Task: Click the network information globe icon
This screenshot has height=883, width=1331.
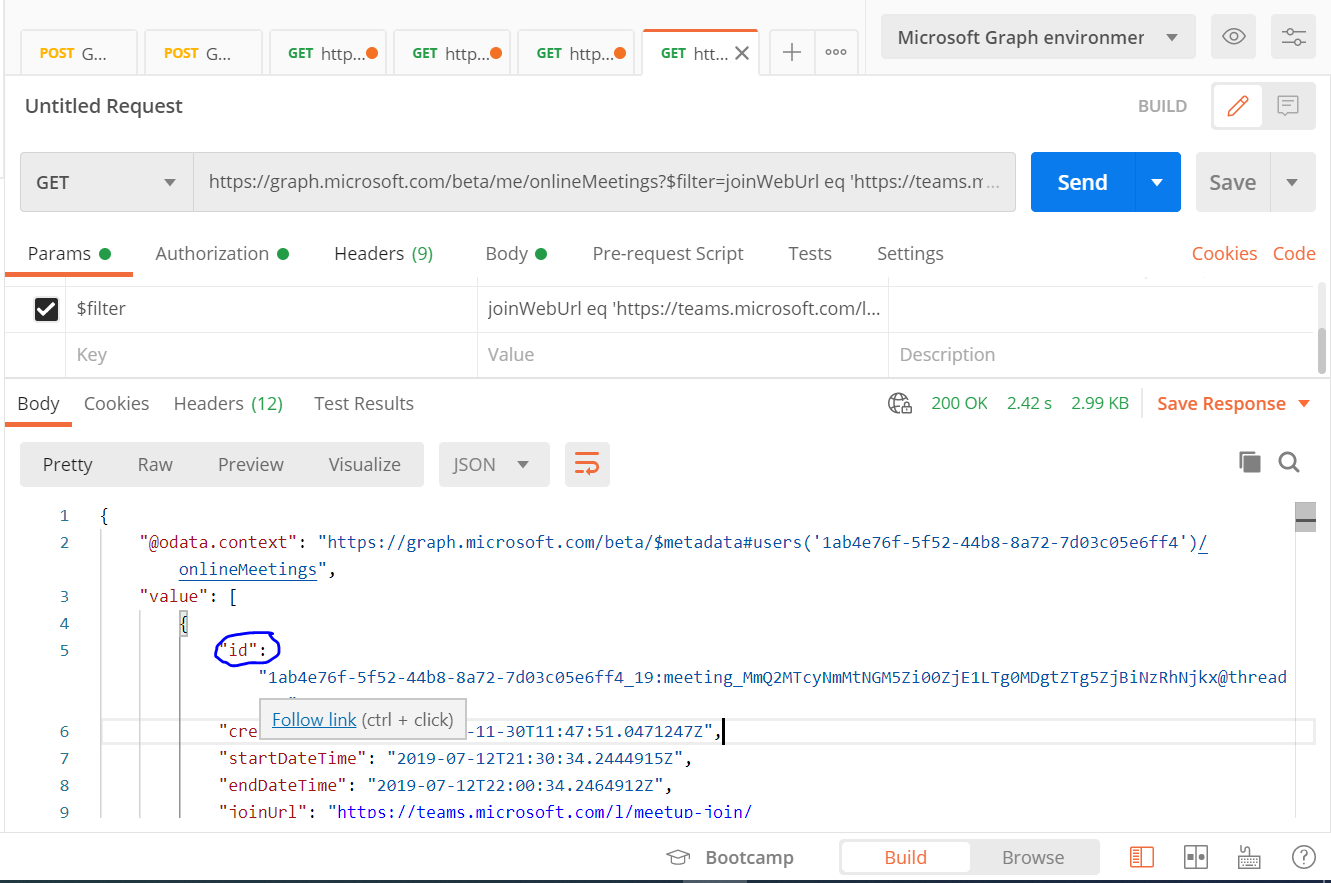Action: tap(899, 403)
